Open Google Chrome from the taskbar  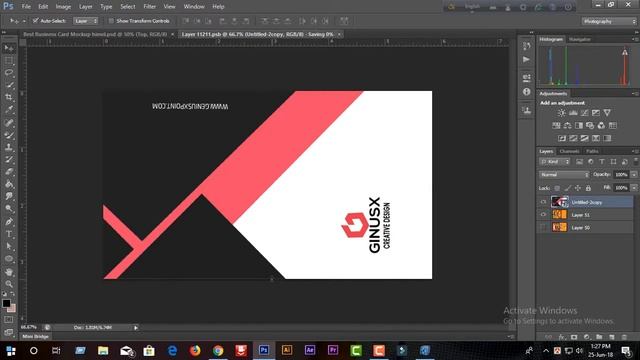click(x=218, y=350)
